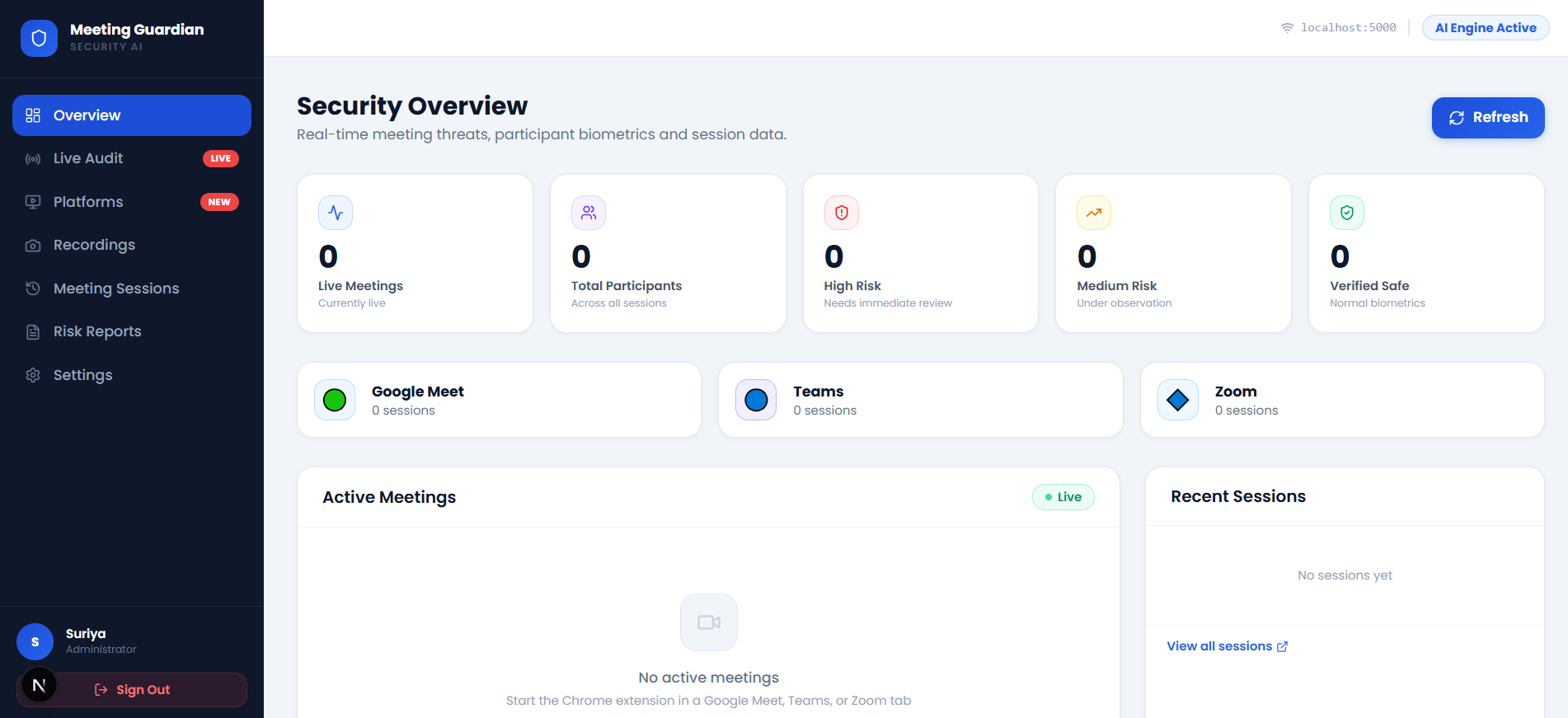The image size is (1568, 718).
Task: Click the No sessions yet message
Action: (1345, 575)
